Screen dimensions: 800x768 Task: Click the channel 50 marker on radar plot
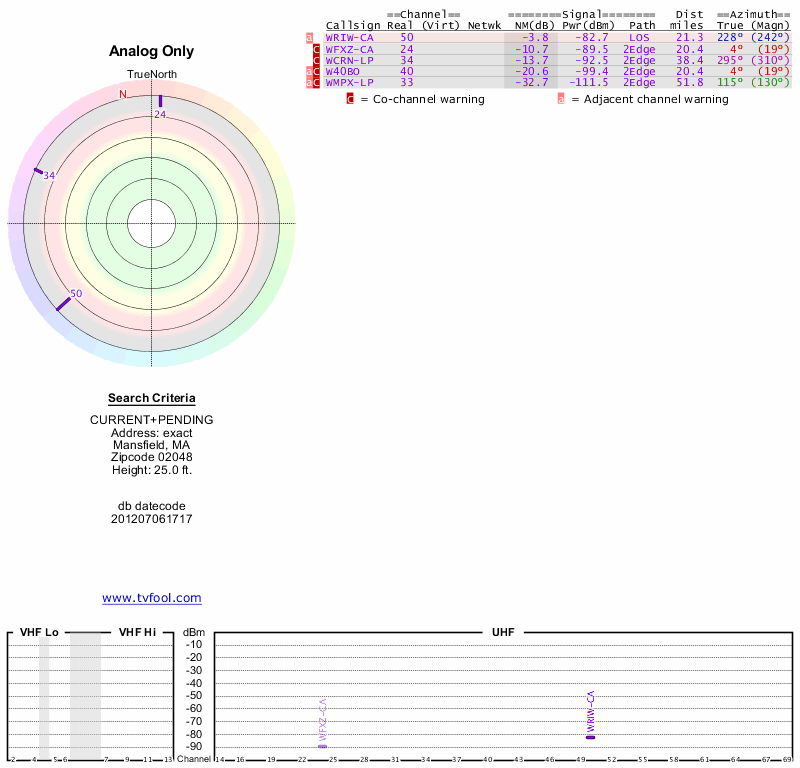pyautogui.click(x=63, y=302)
